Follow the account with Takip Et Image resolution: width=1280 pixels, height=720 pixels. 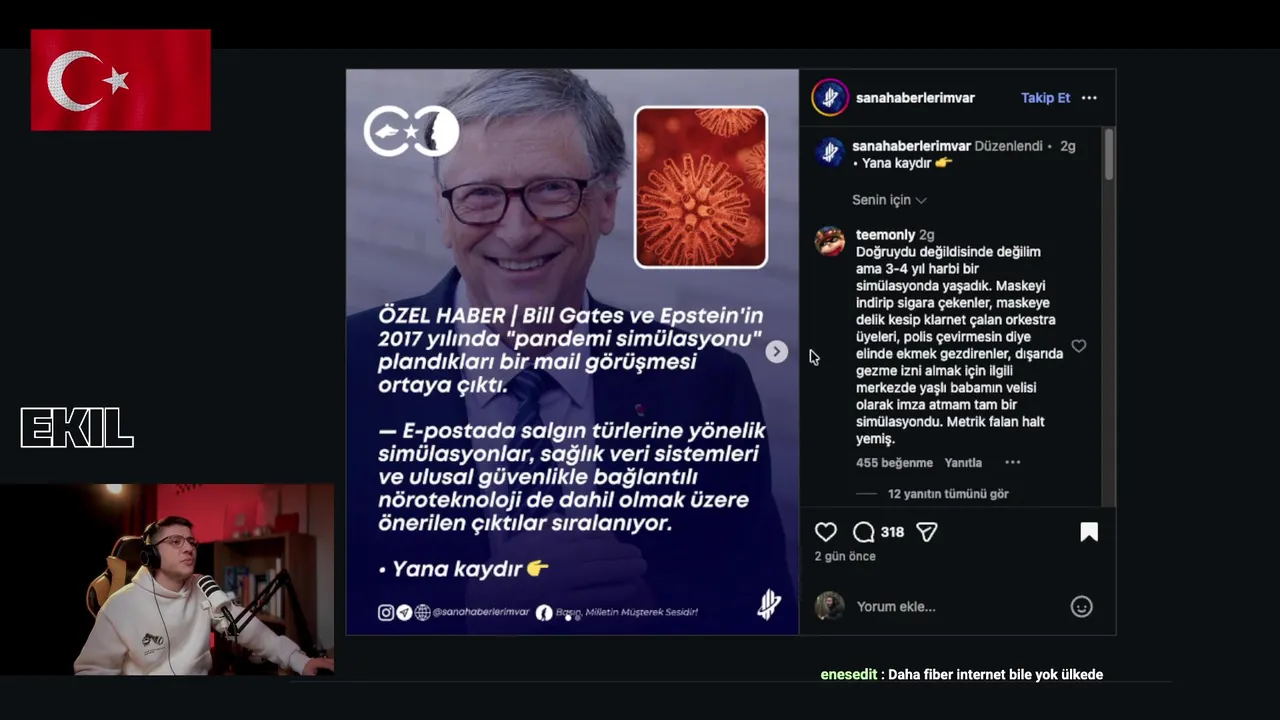1045,98
